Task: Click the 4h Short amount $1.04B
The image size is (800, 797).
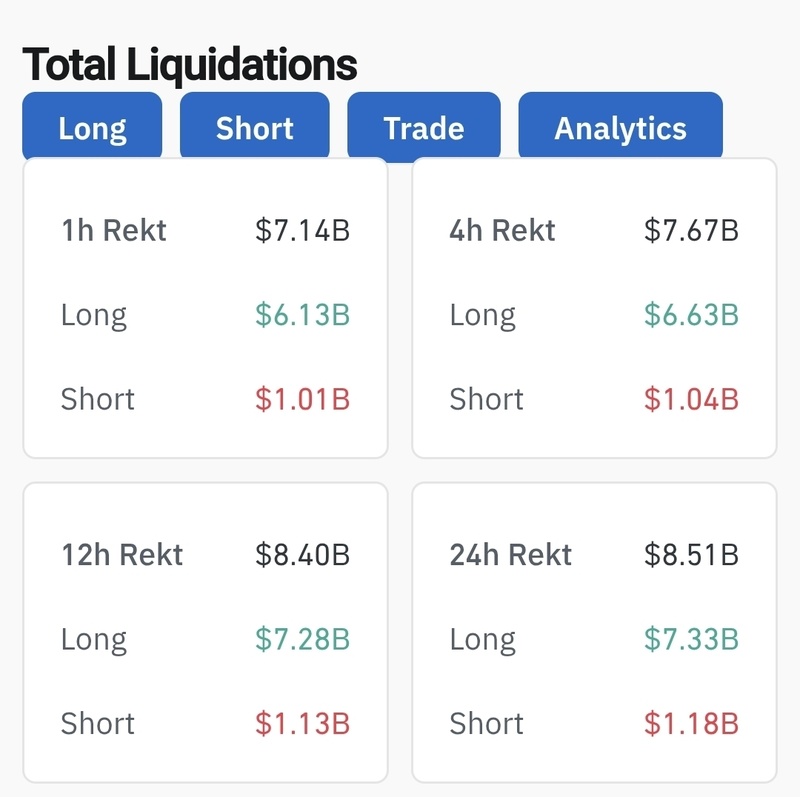Action: click(691, 399)
